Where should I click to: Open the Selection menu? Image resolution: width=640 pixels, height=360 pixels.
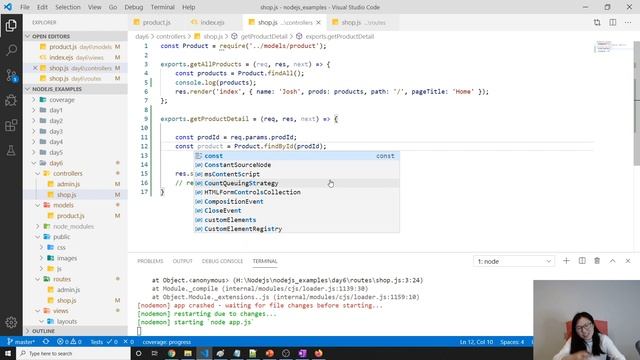click(x=68, y=7)
